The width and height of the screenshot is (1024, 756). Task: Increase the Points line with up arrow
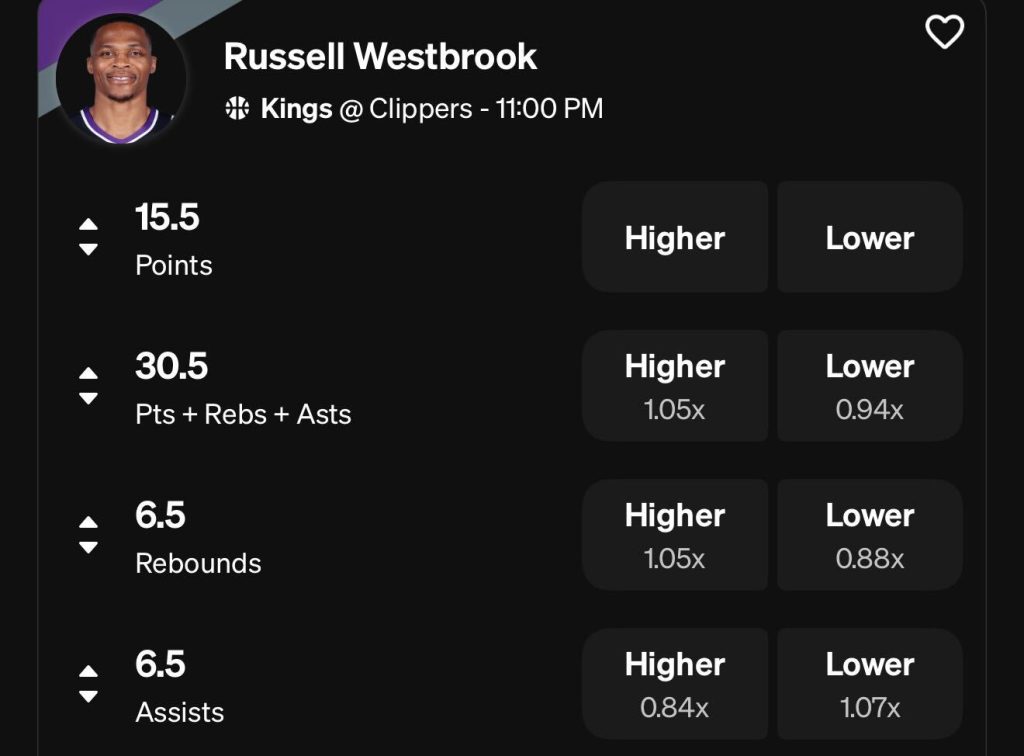pyautogui.click(x=89, y=224)
